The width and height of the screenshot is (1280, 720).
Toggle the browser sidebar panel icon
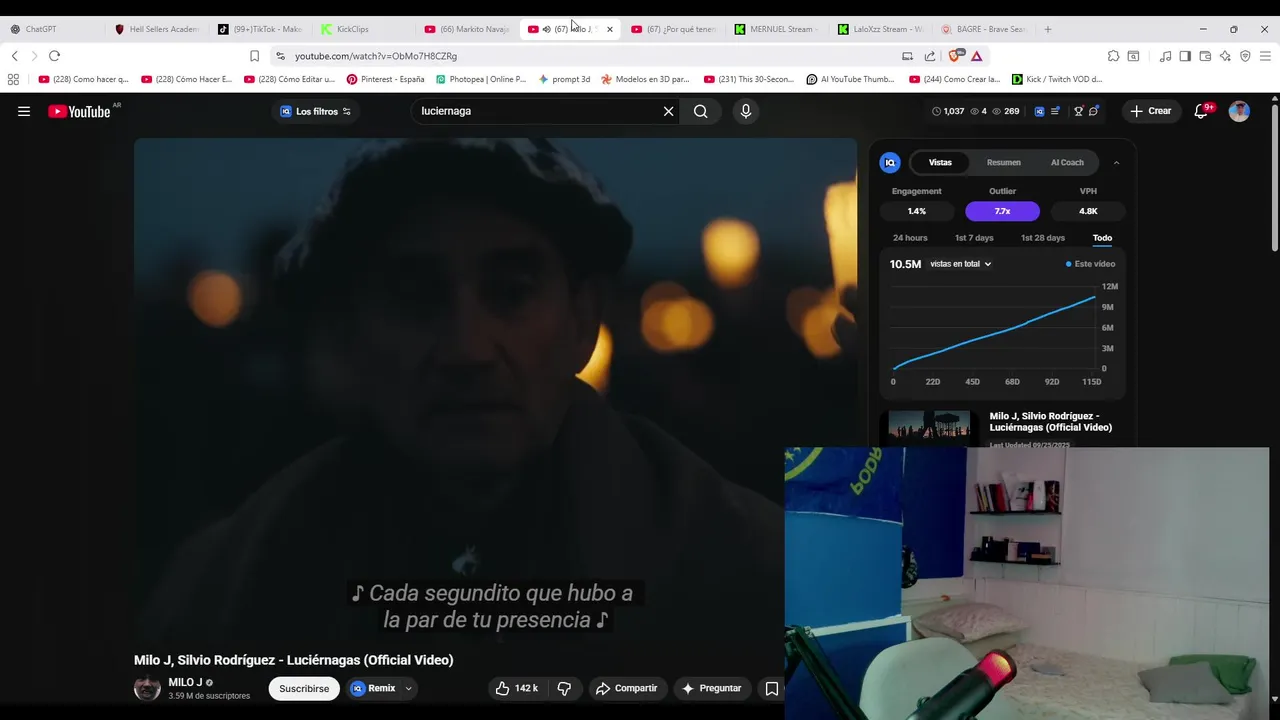1185,56
